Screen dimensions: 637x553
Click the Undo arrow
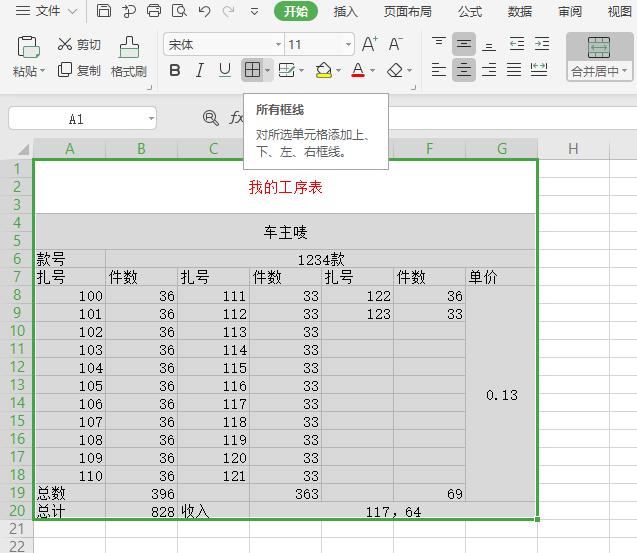(x=205, y=11)
